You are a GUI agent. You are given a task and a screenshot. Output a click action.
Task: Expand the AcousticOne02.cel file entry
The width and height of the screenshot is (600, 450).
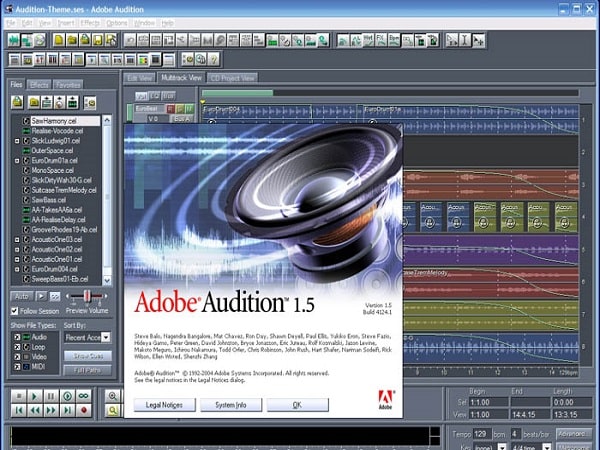(x=17, y=249)
